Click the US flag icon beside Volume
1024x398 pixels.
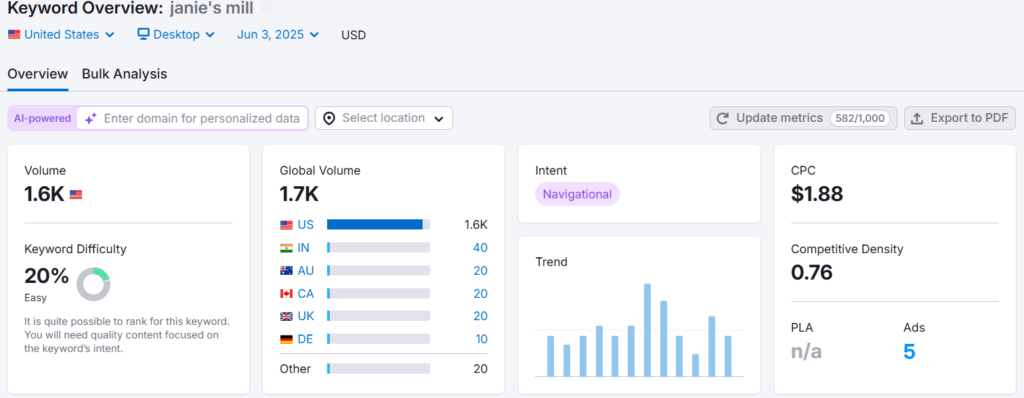click(x=76, y=194)
